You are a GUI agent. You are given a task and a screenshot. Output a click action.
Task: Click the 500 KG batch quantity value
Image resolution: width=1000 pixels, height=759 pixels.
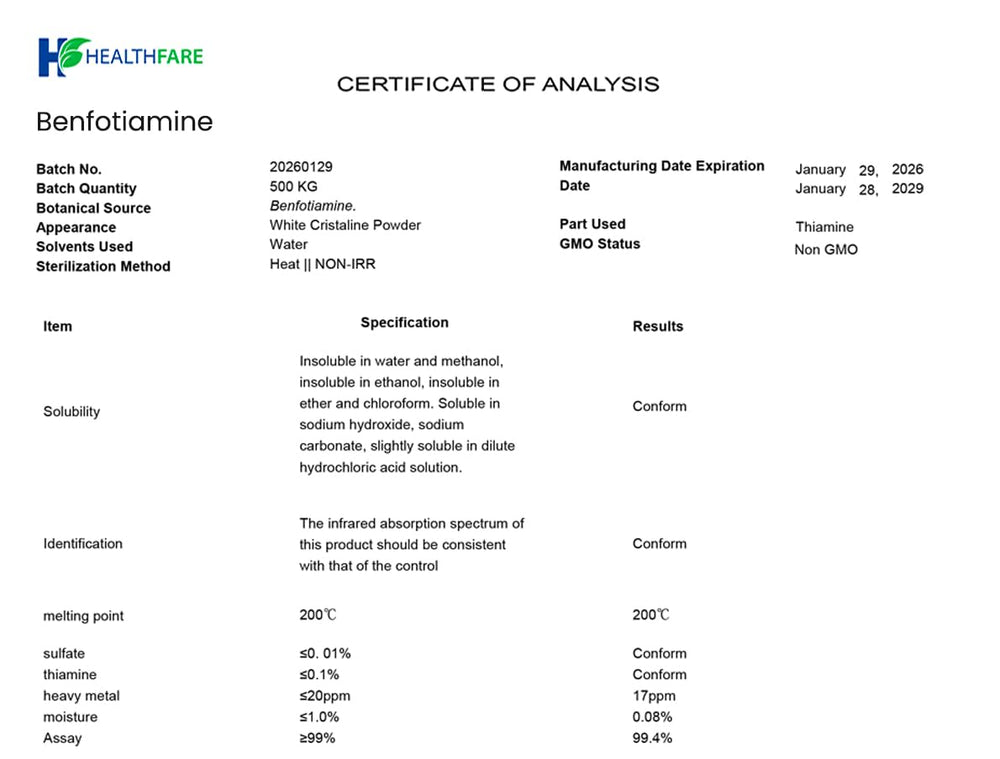[293, 187]
